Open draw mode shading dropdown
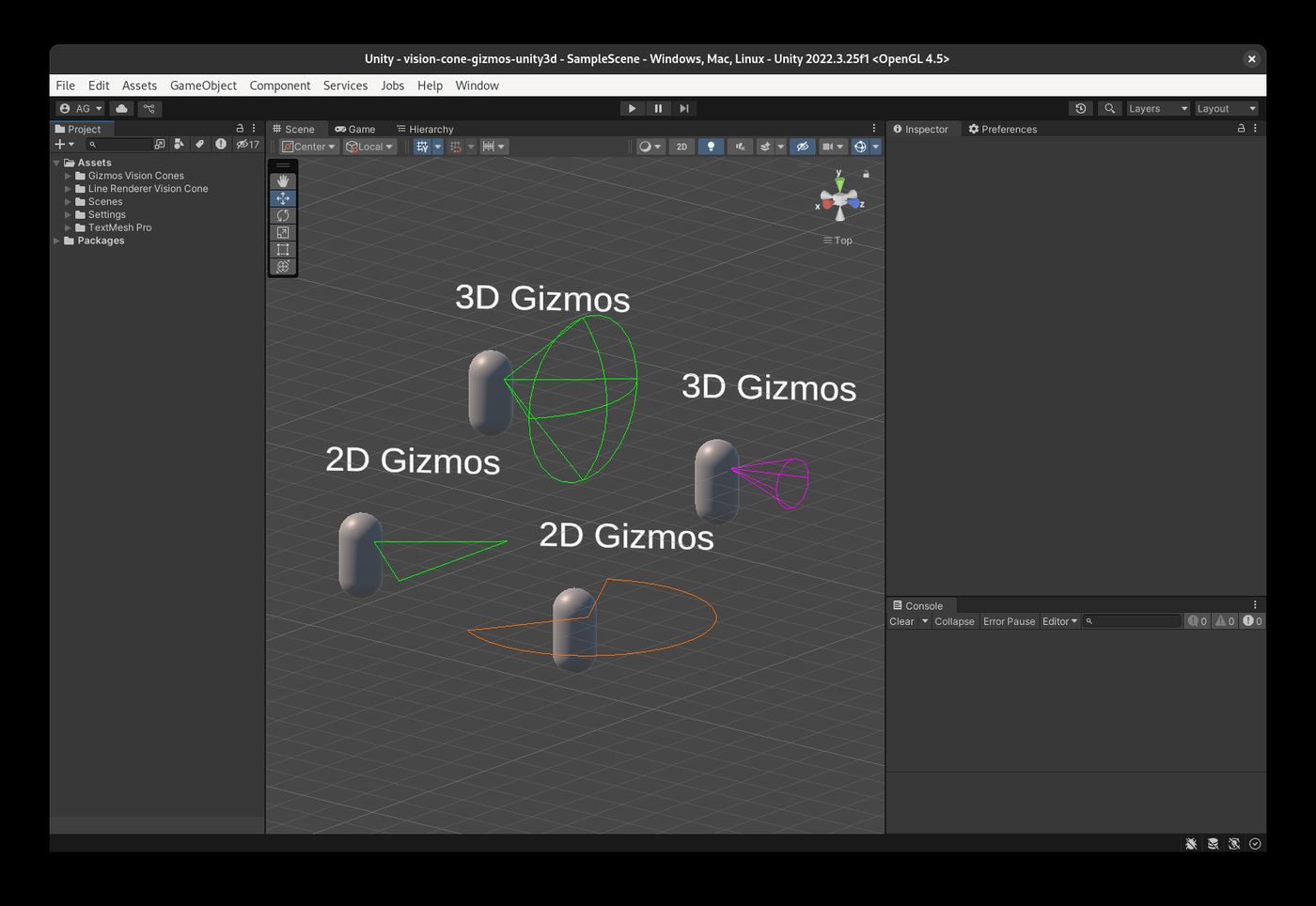The width and height of the screenshot is (1316, 906). pos(650,147)
